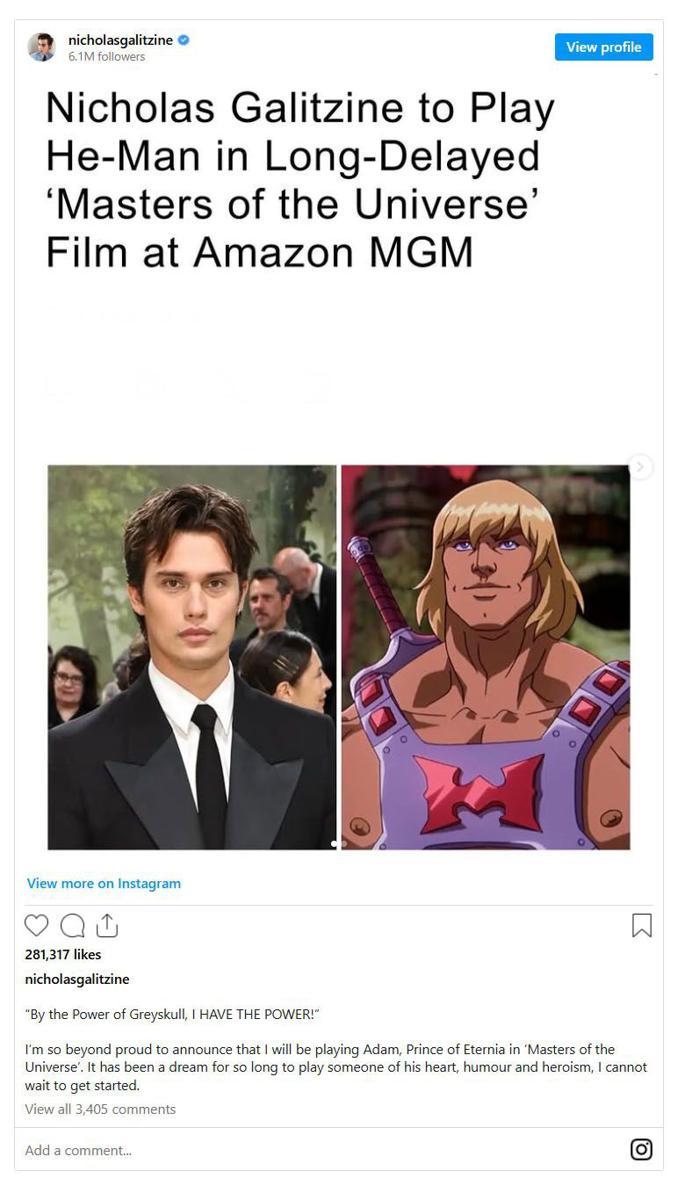Open the View more on Instagram link

pyautogui.click(x=104, y=883)
